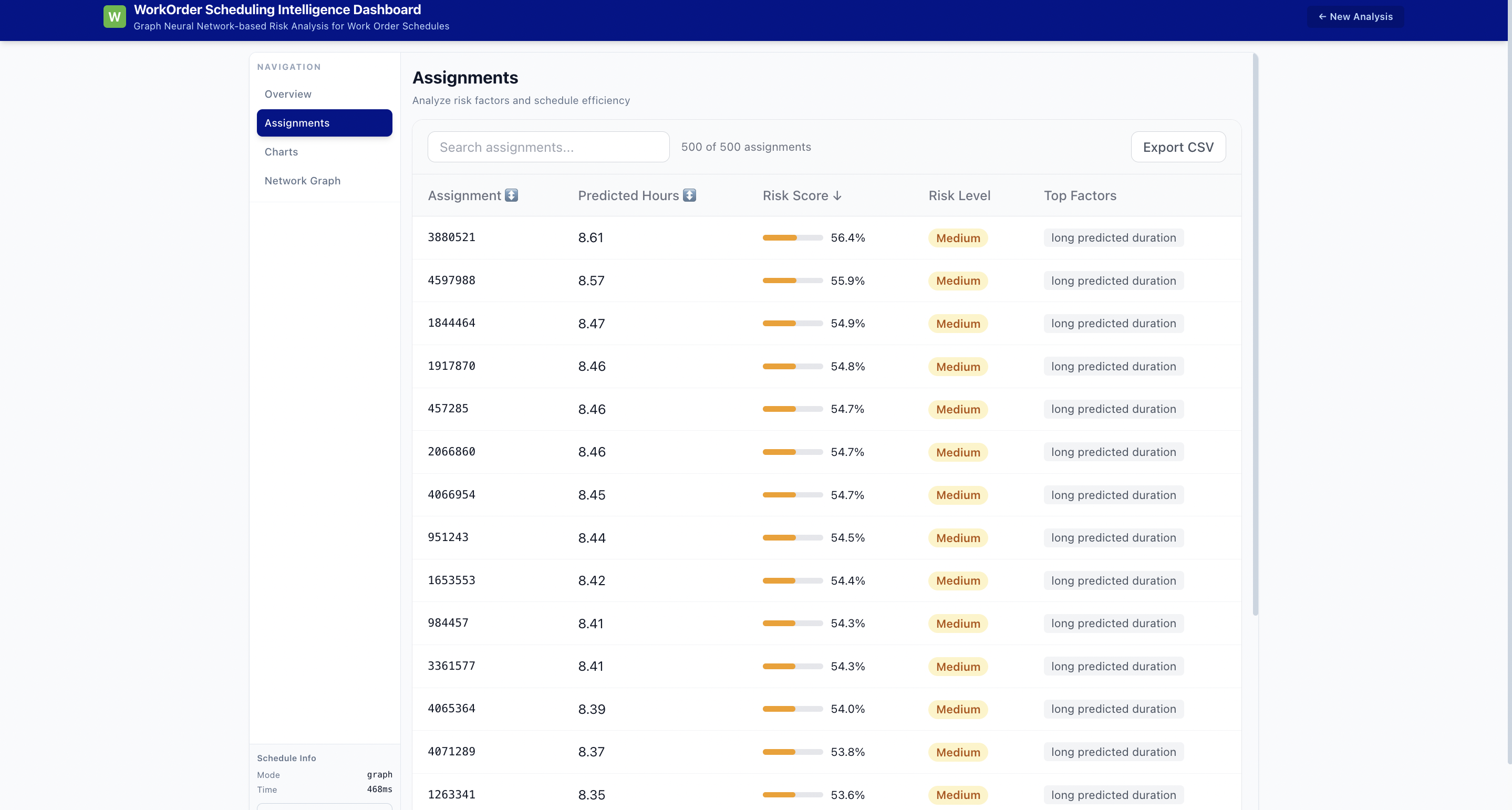This screenshot has height=810, width=1512.
Task: Select assignment ID 4065364
Action: [451, 709]
